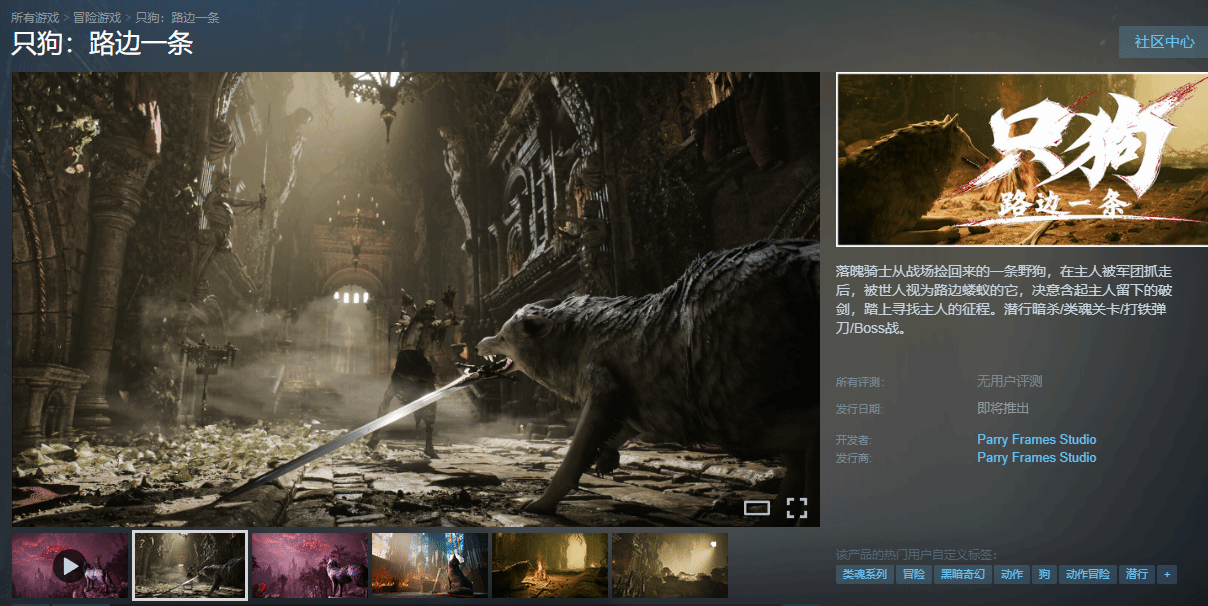This screenshot has height=606, width=1208.
Task: Select the 黑暗奇幻 tag
Action: 962,574
